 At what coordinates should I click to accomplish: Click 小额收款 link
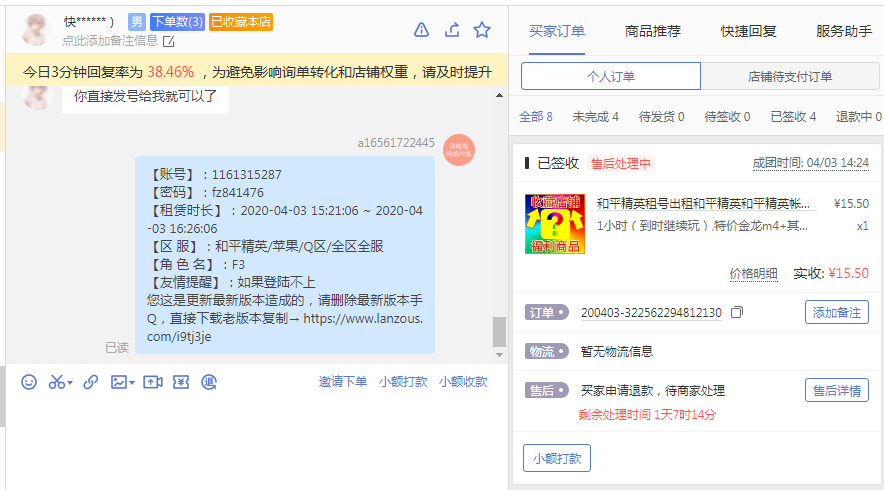pyautogui.click(x=463, y=382)
